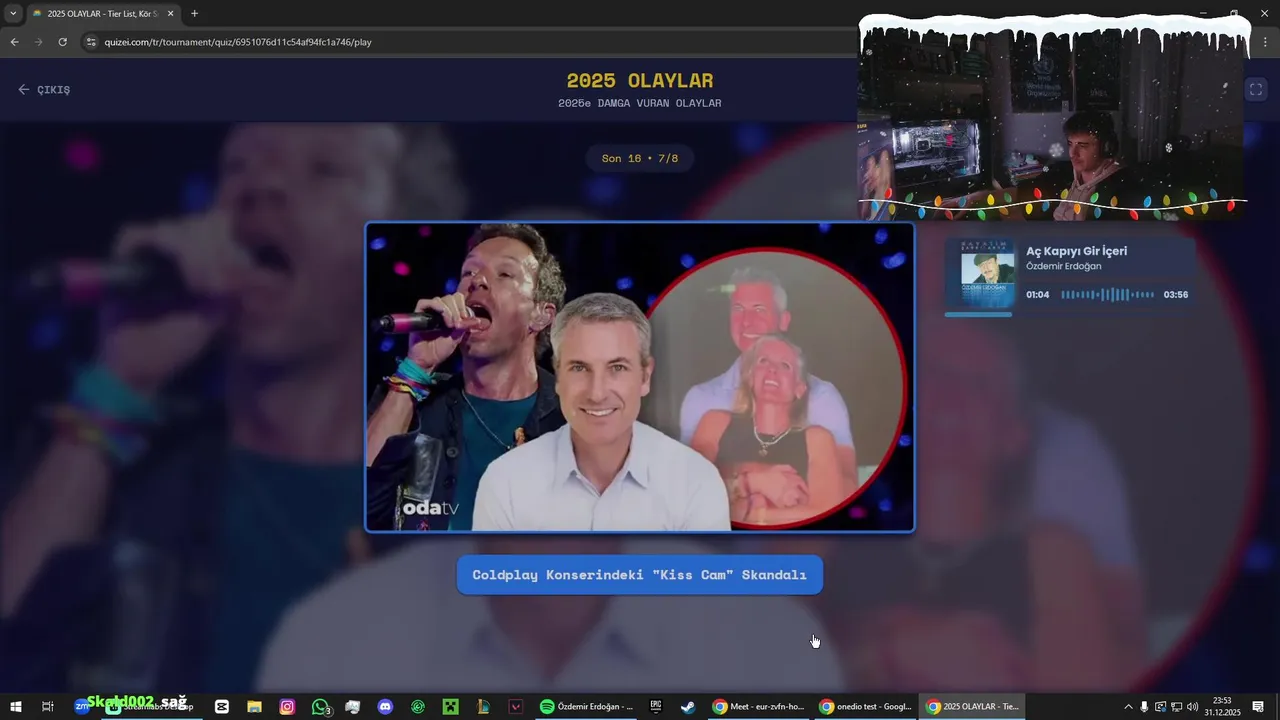
Task: Open League of Legends taskbar icon
Action: (x=483, y=707)
